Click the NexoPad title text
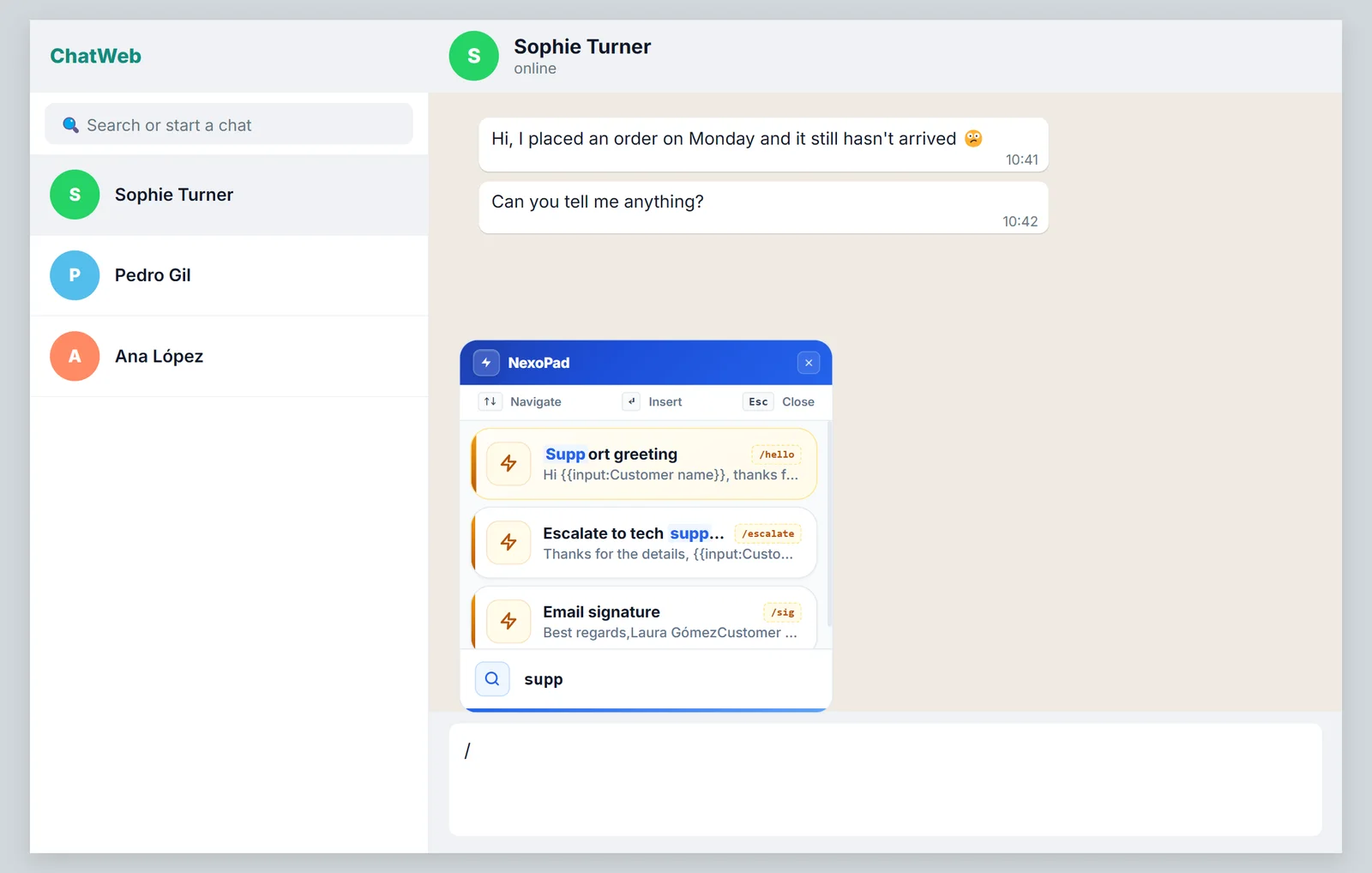Image resolution: width=1372 pixels, height=873 pixels. (539, 363)
